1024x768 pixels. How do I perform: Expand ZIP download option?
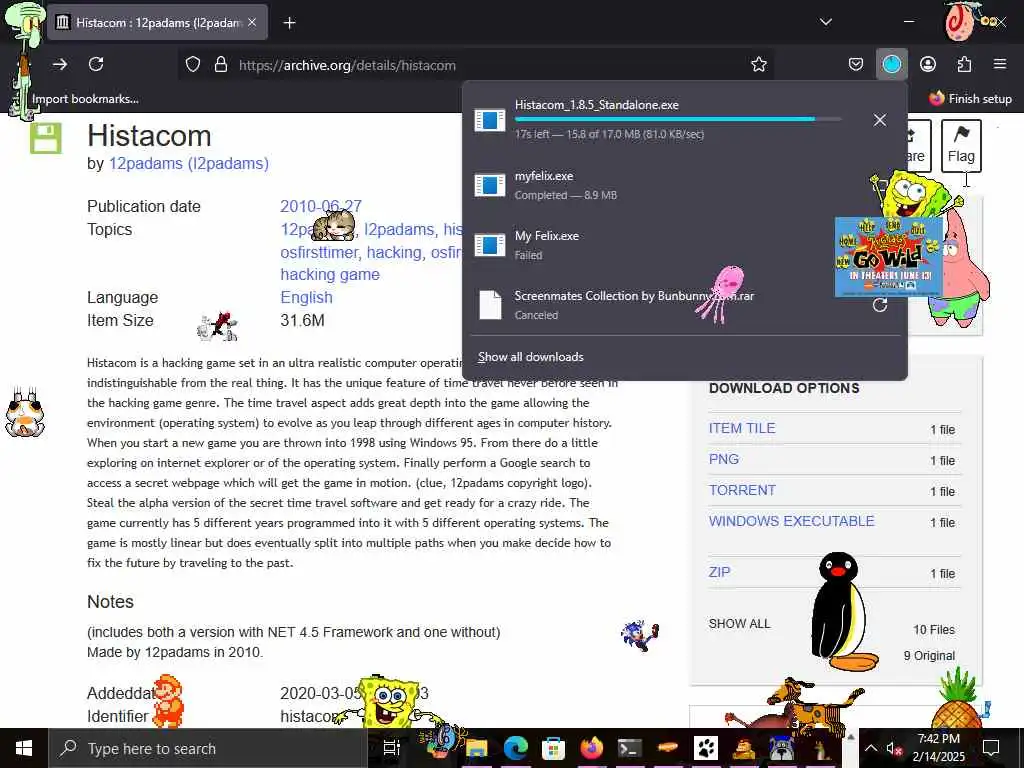tap(719, 572)
